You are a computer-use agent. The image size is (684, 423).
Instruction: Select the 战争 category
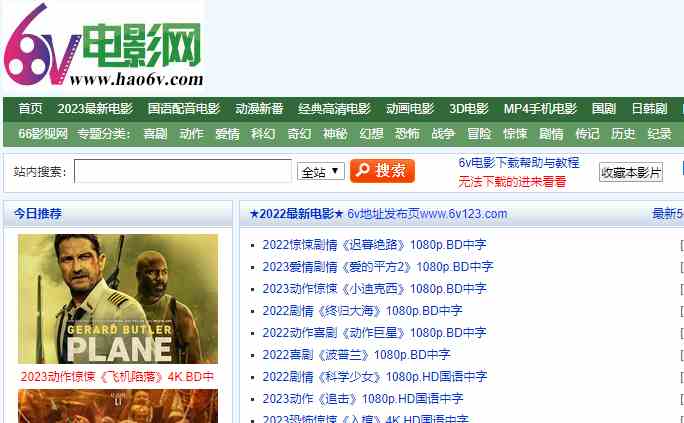point(443,133)
